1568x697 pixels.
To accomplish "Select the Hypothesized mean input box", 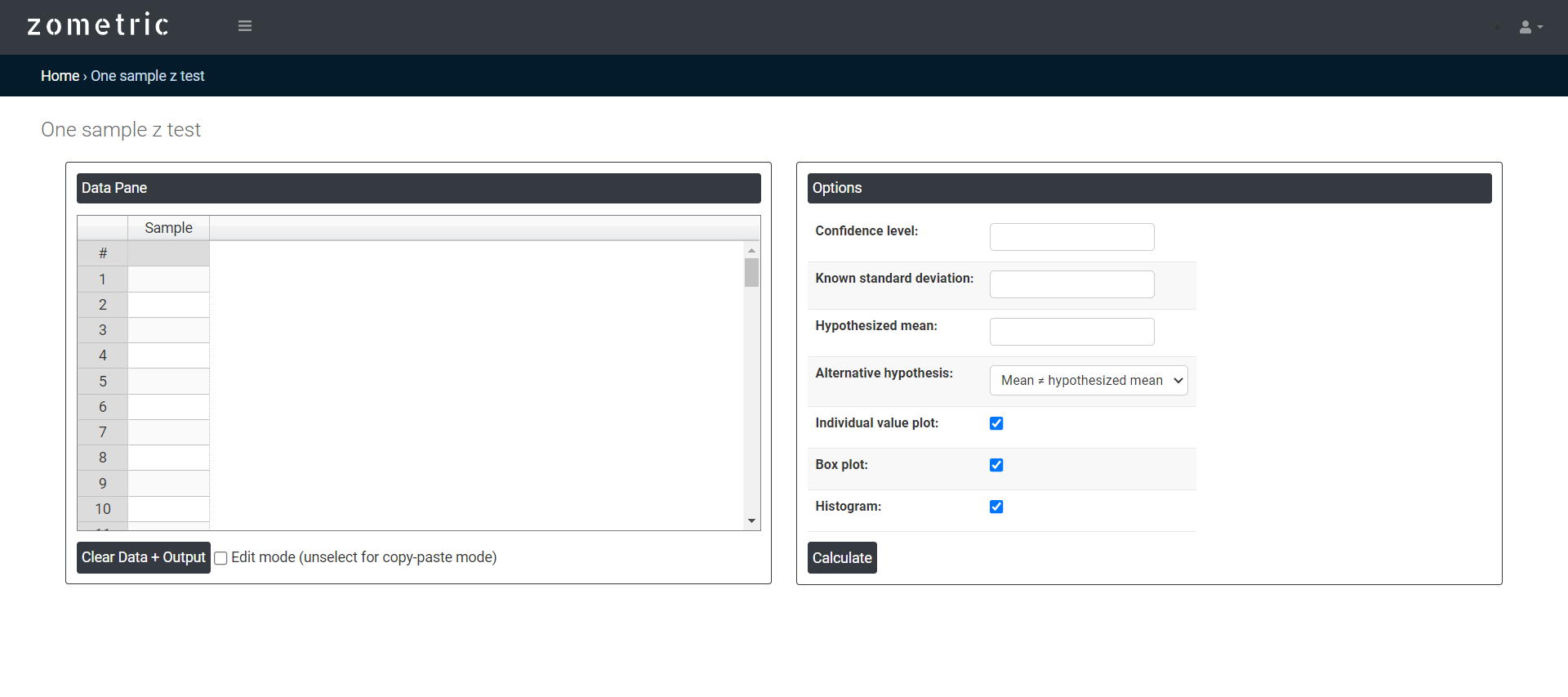I will pyautogui.click(x=1071, y=332).
